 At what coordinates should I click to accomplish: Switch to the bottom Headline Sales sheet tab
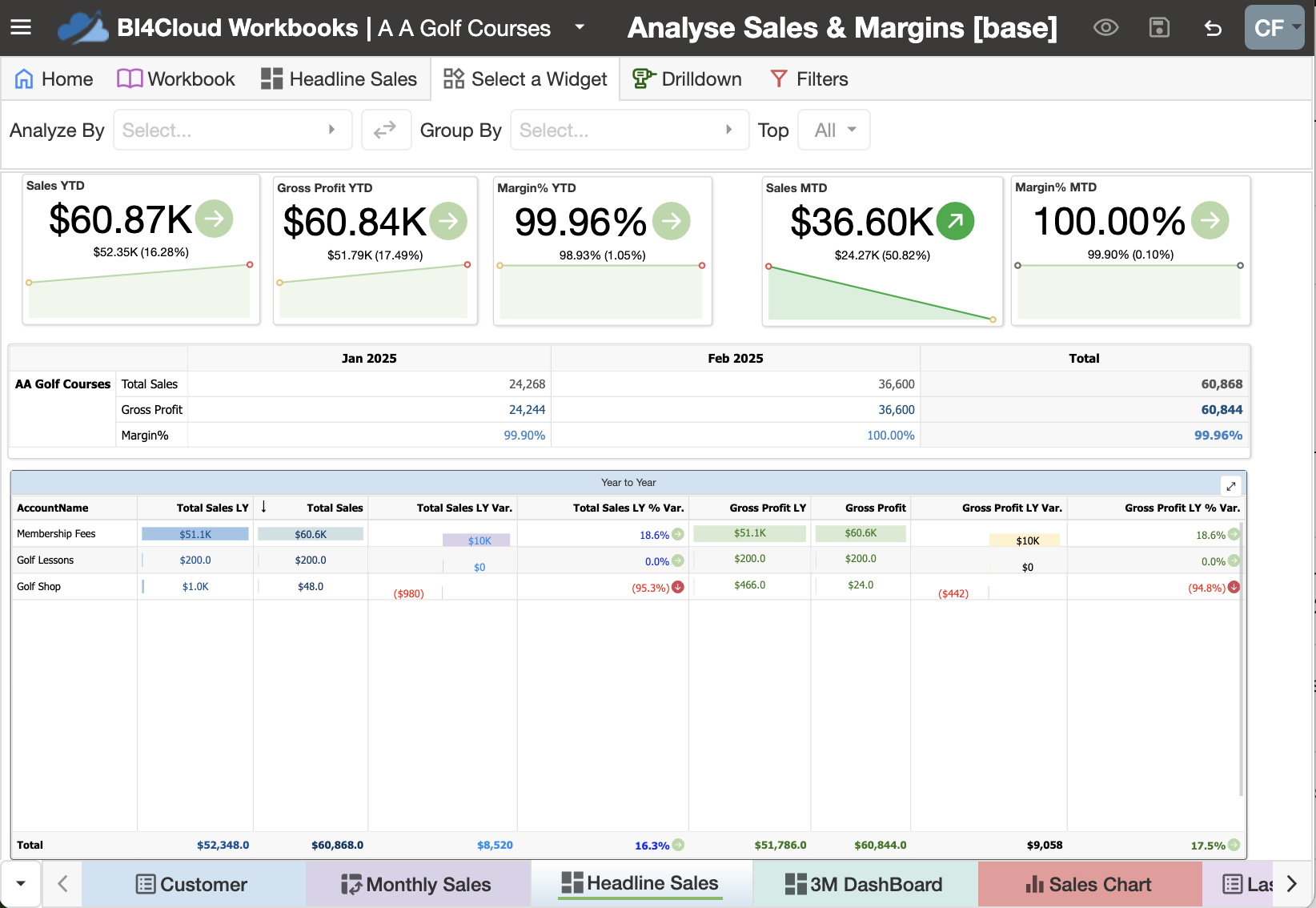640,884
